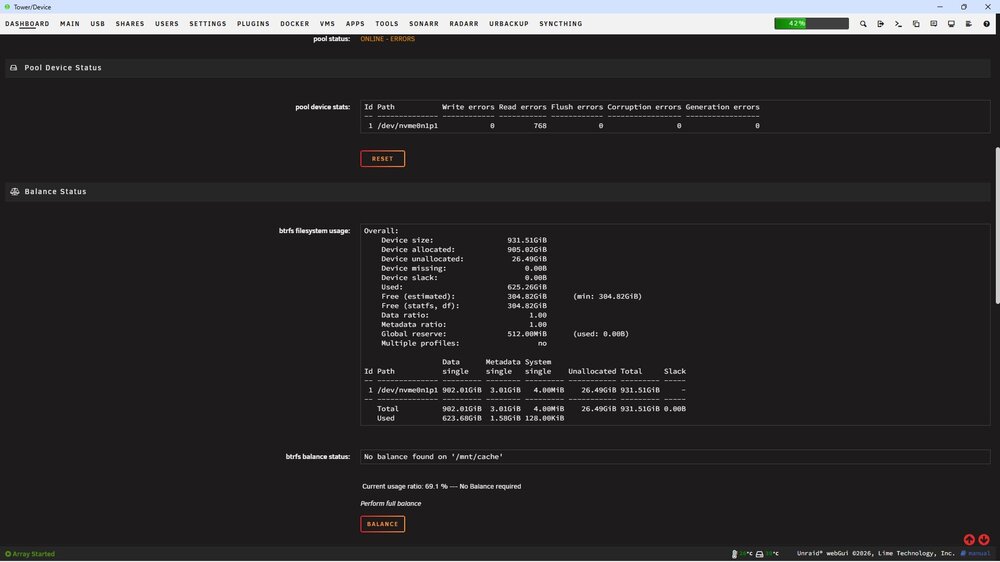Open the monitor info icon in top bar
Screen dimensions: 1000x562
coord(951,24)
